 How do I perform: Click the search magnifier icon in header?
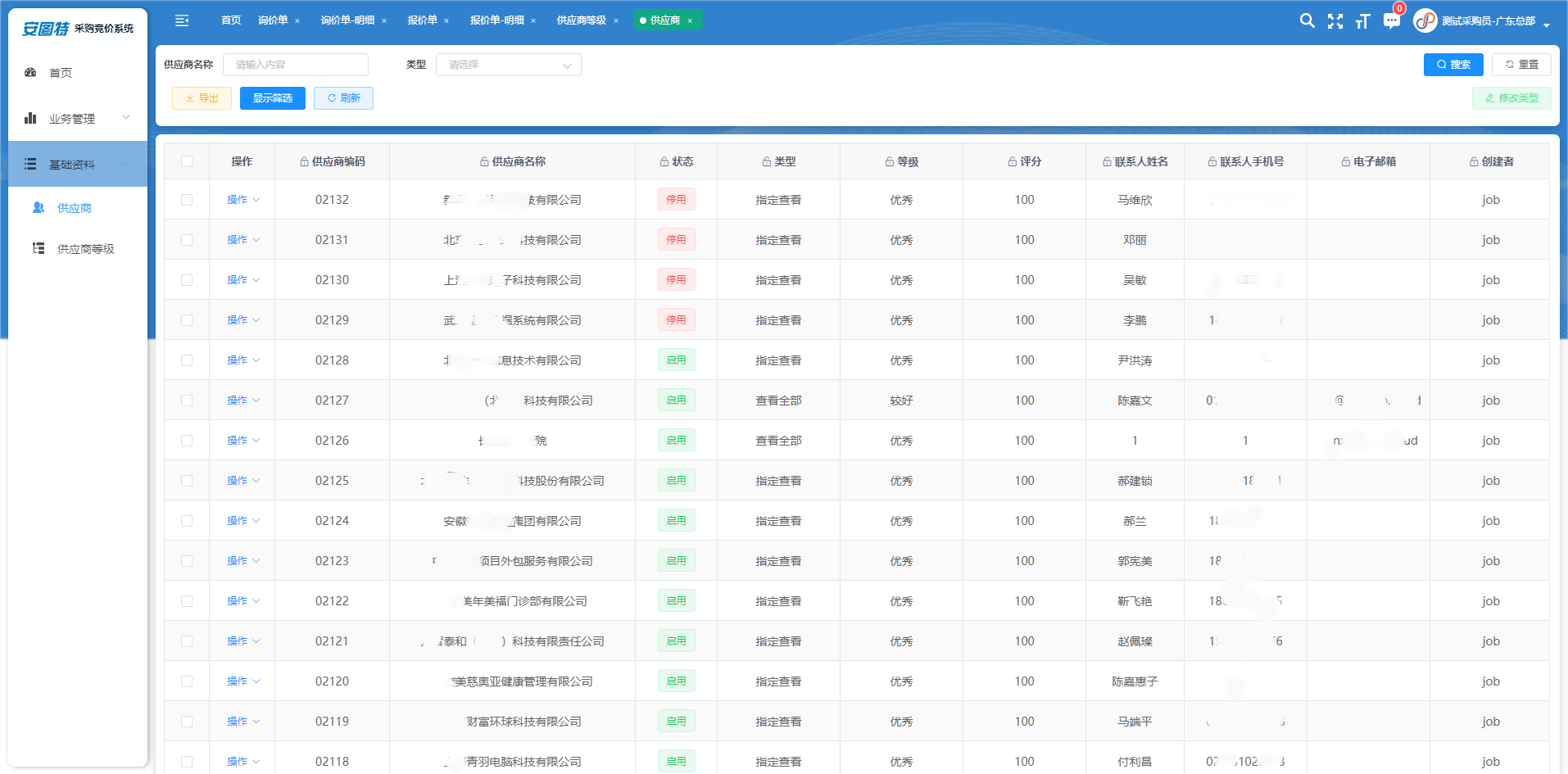1307,20
